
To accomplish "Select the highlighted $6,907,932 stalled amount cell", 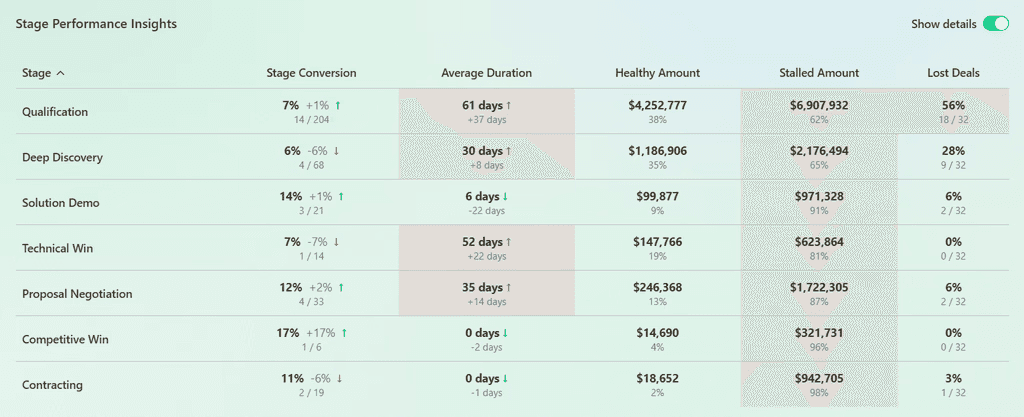I will [x=819, y=112].
